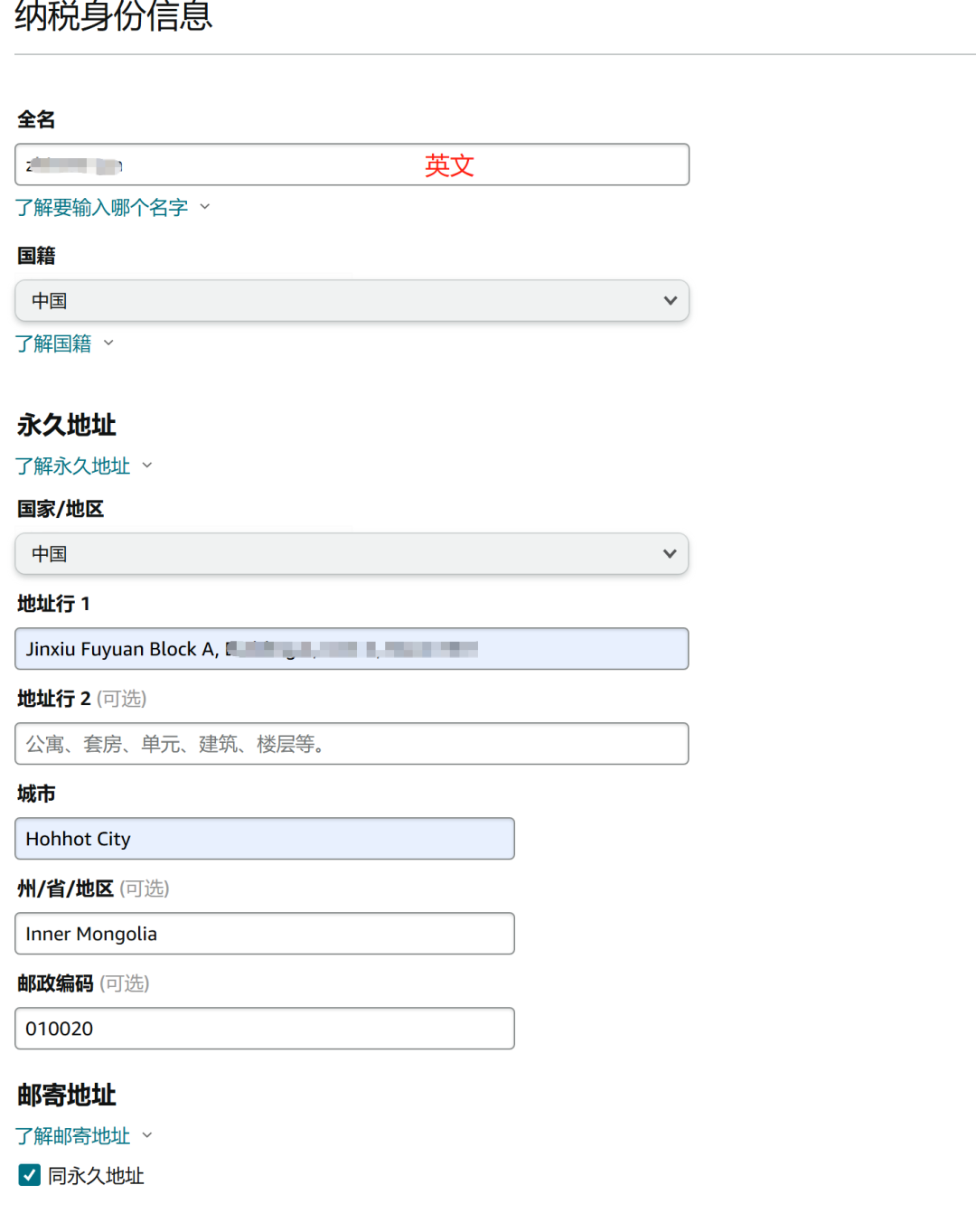
Task: Click the chevron next to 了解要输入哪个名字
Action: pyautogui.click(x=205, y=208)
